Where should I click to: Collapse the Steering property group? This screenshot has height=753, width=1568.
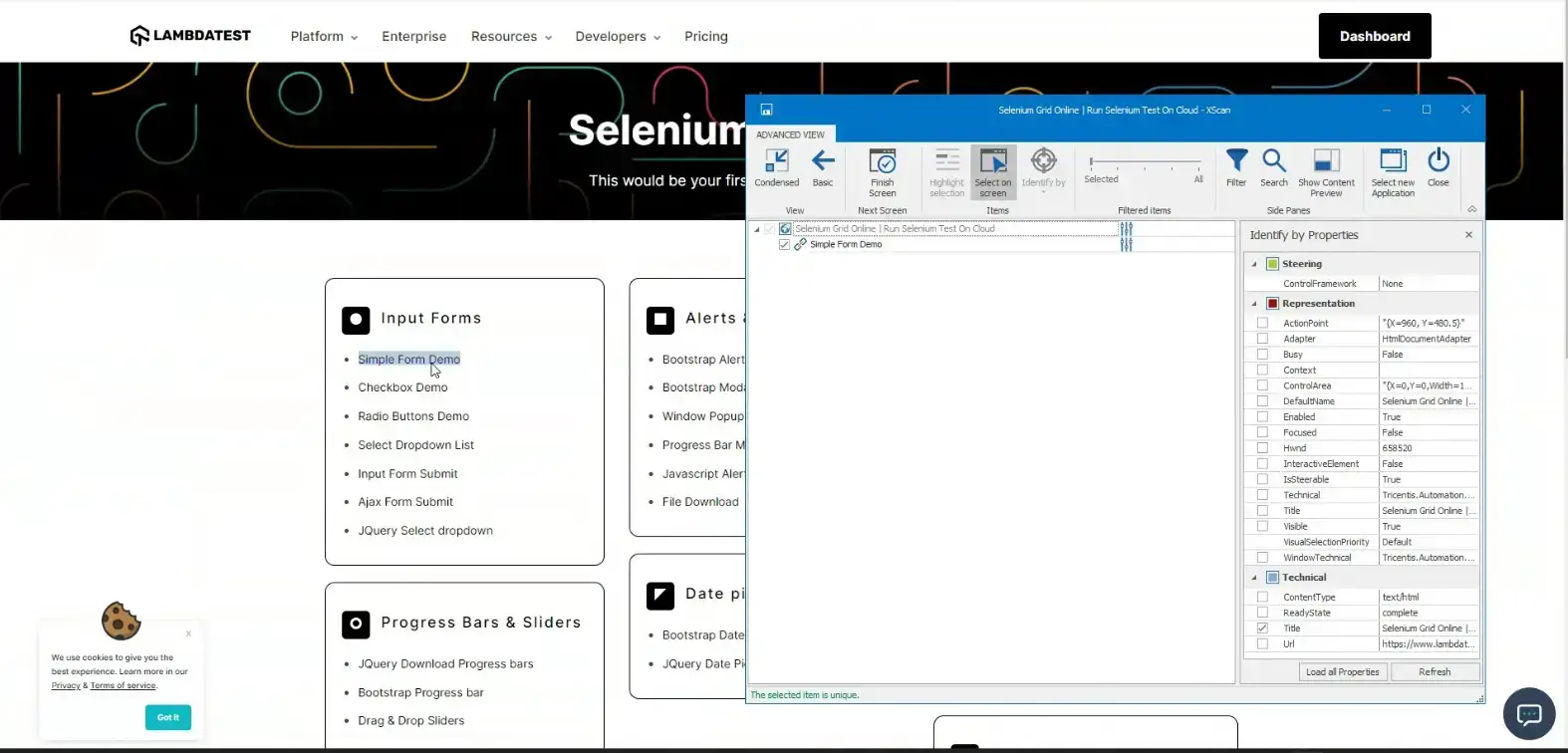1254,264
